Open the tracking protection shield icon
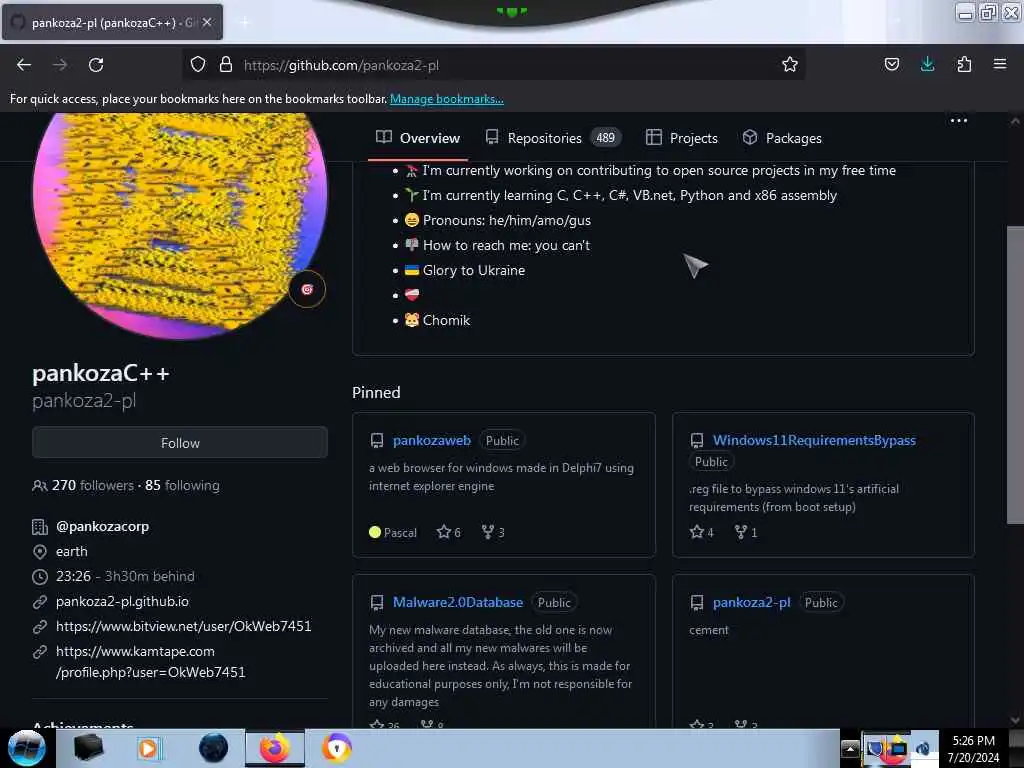 pos(198,64)
